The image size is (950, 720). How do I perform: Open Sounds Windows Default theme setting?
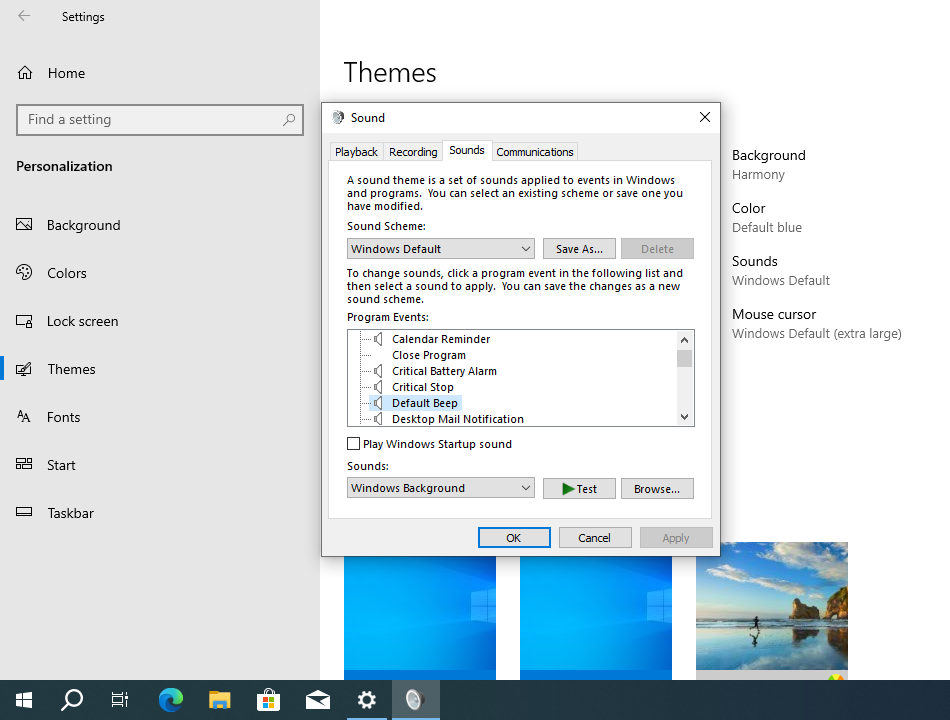pyautogui.click(x=780, y=270)
